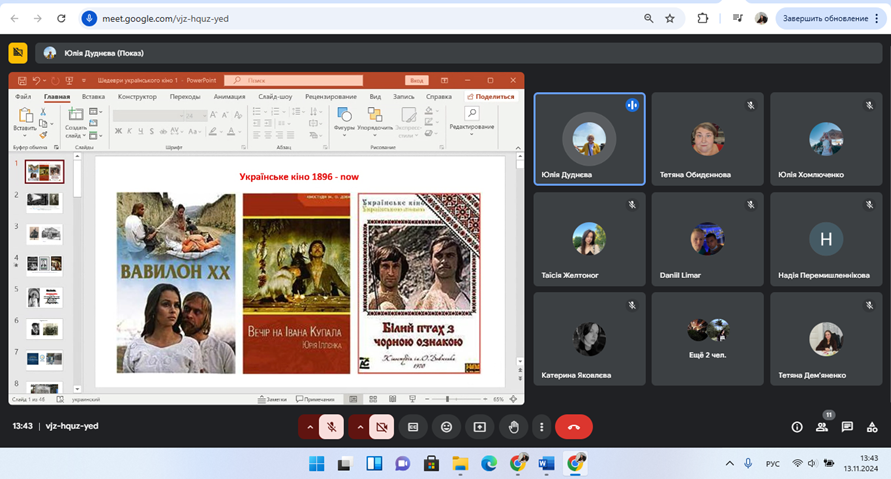
Task: Expand microphone audio settings arrow
Action: 310,427
